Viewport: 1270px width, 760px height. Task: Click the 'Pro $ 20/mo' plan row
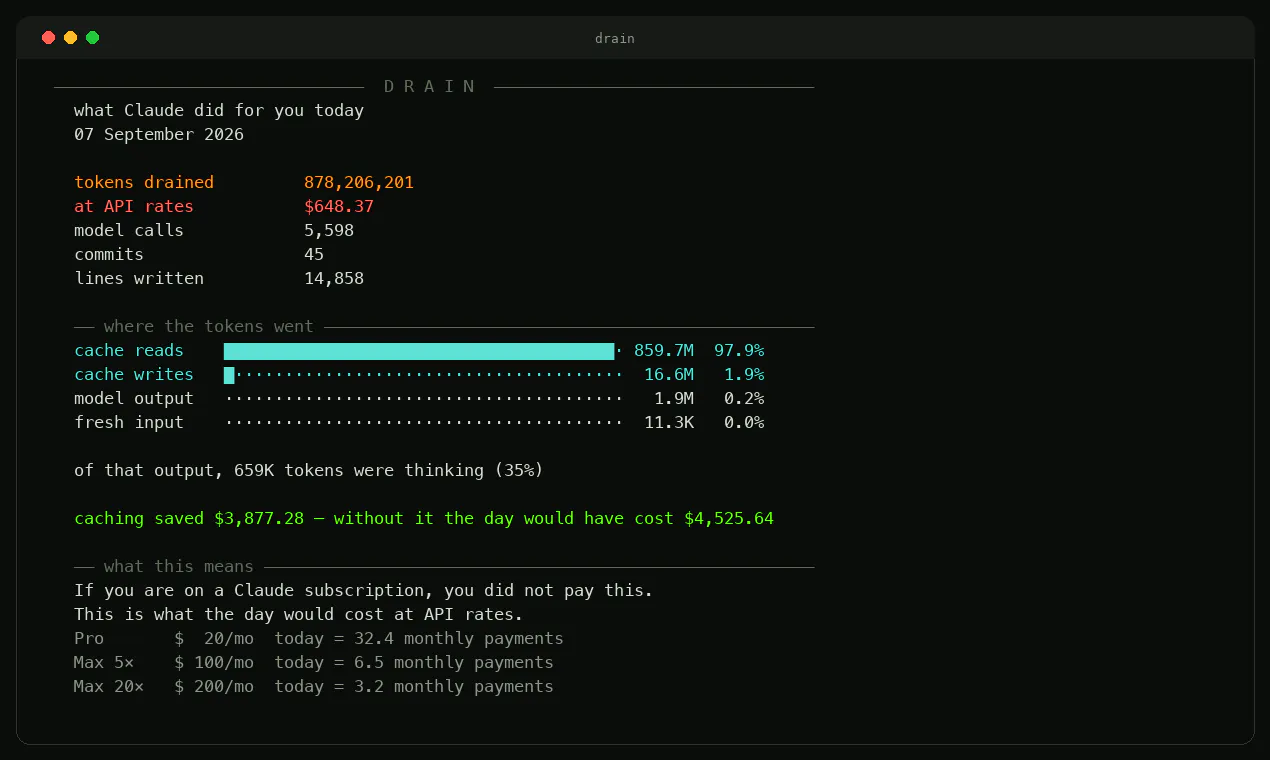pos(319,638)
